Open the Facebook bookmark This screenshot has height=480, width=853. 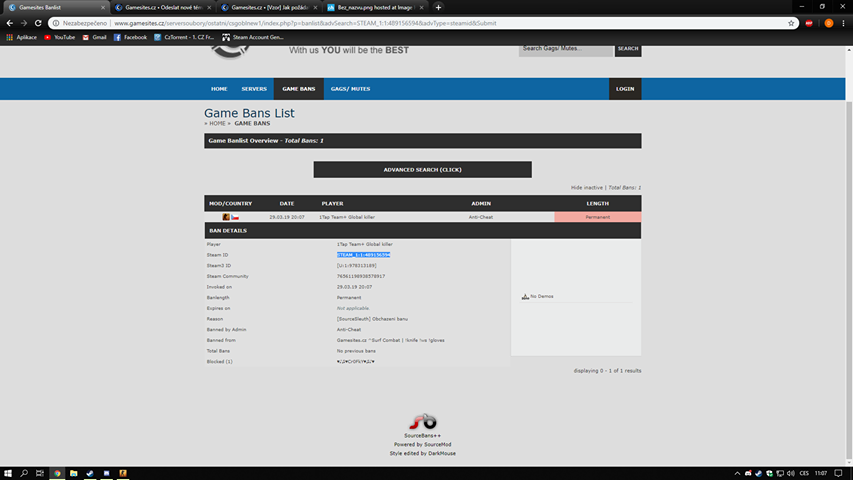point(130,38)
